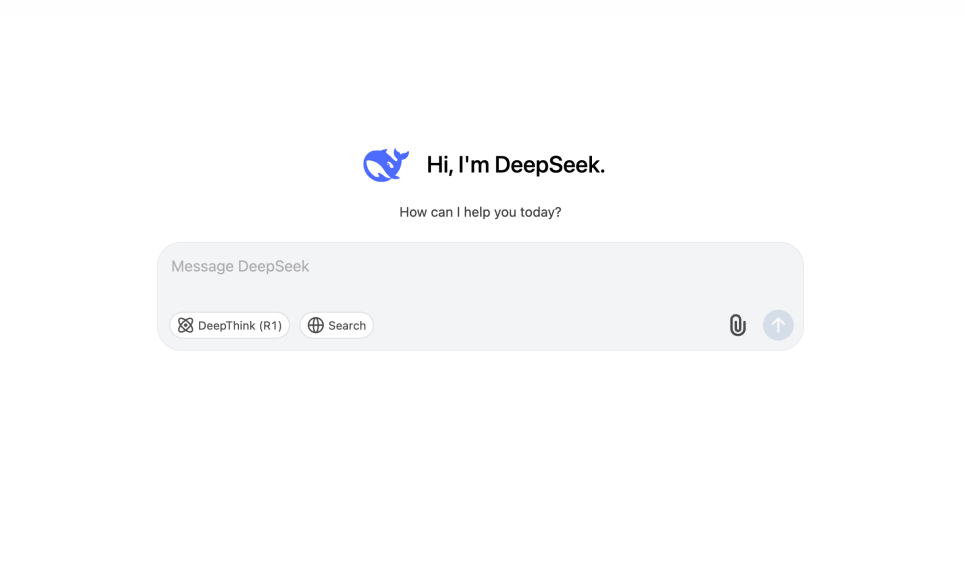965x568 pixels.
Task: Click the "Hi, I'm DeepSeek." heading
Action: point(516,165)
